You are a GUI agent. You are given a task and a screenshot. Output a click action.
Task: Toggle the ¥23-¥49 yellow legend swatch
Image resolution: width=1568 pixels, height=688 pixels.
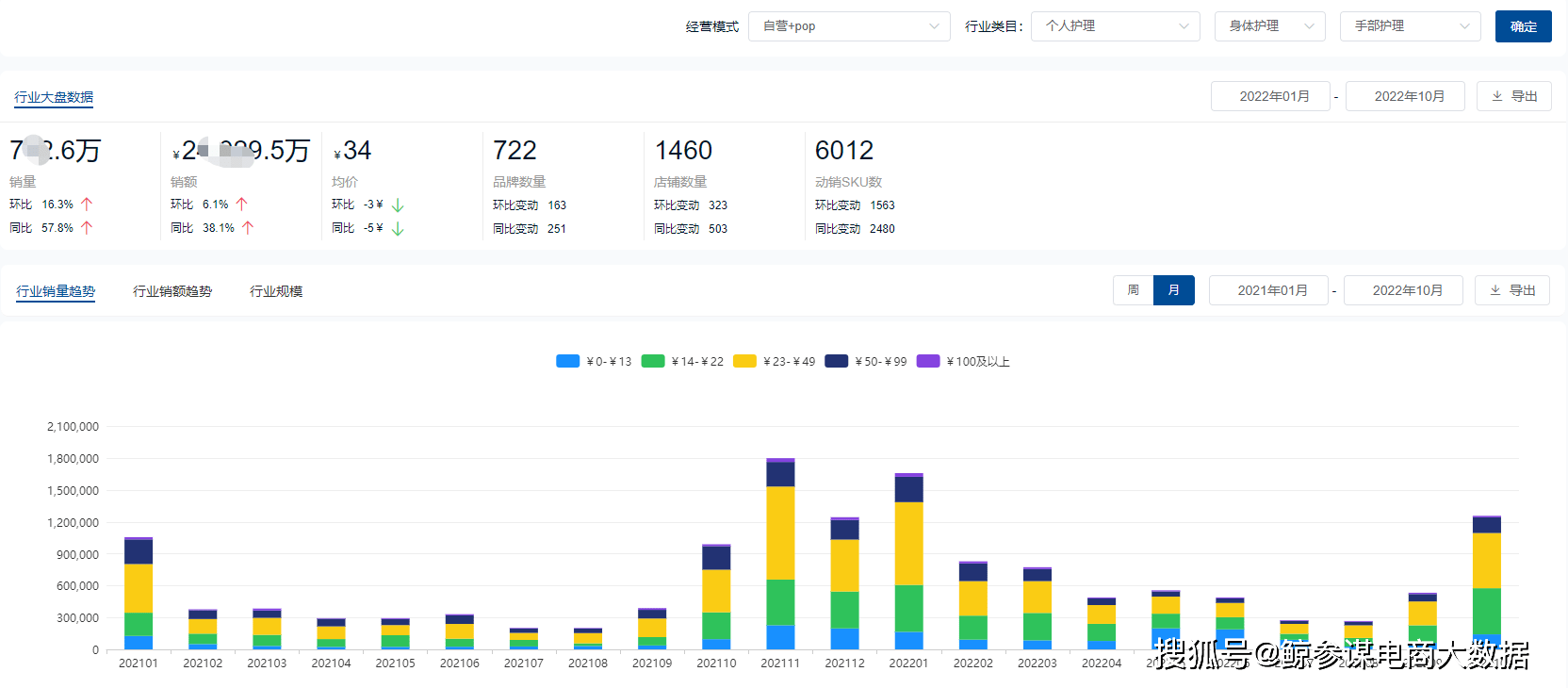click(744, 361)
